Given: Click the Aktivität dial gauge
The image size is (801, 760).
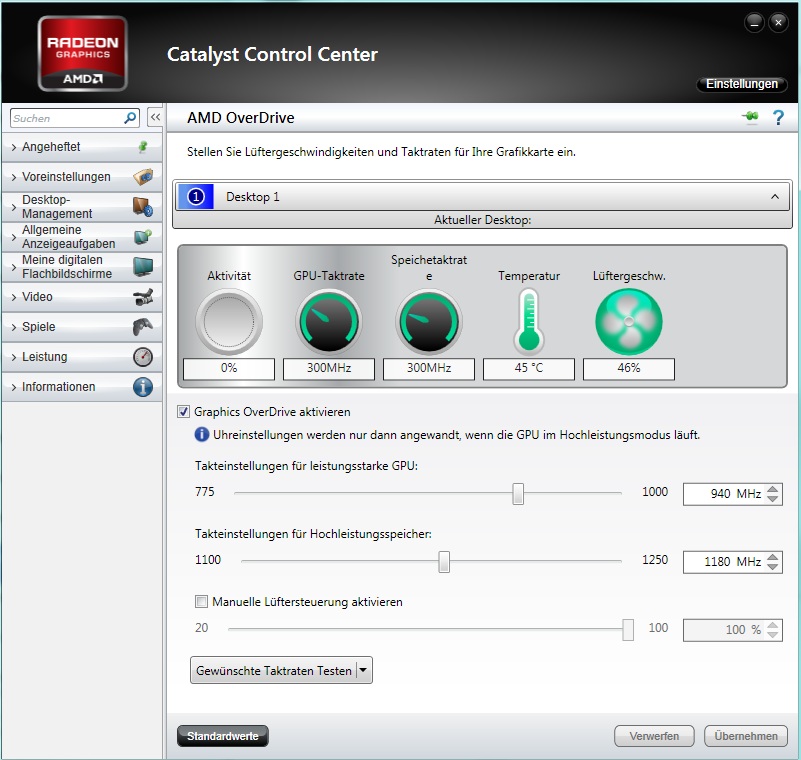Looking at the screenshot, I should (x=229, y=322).
